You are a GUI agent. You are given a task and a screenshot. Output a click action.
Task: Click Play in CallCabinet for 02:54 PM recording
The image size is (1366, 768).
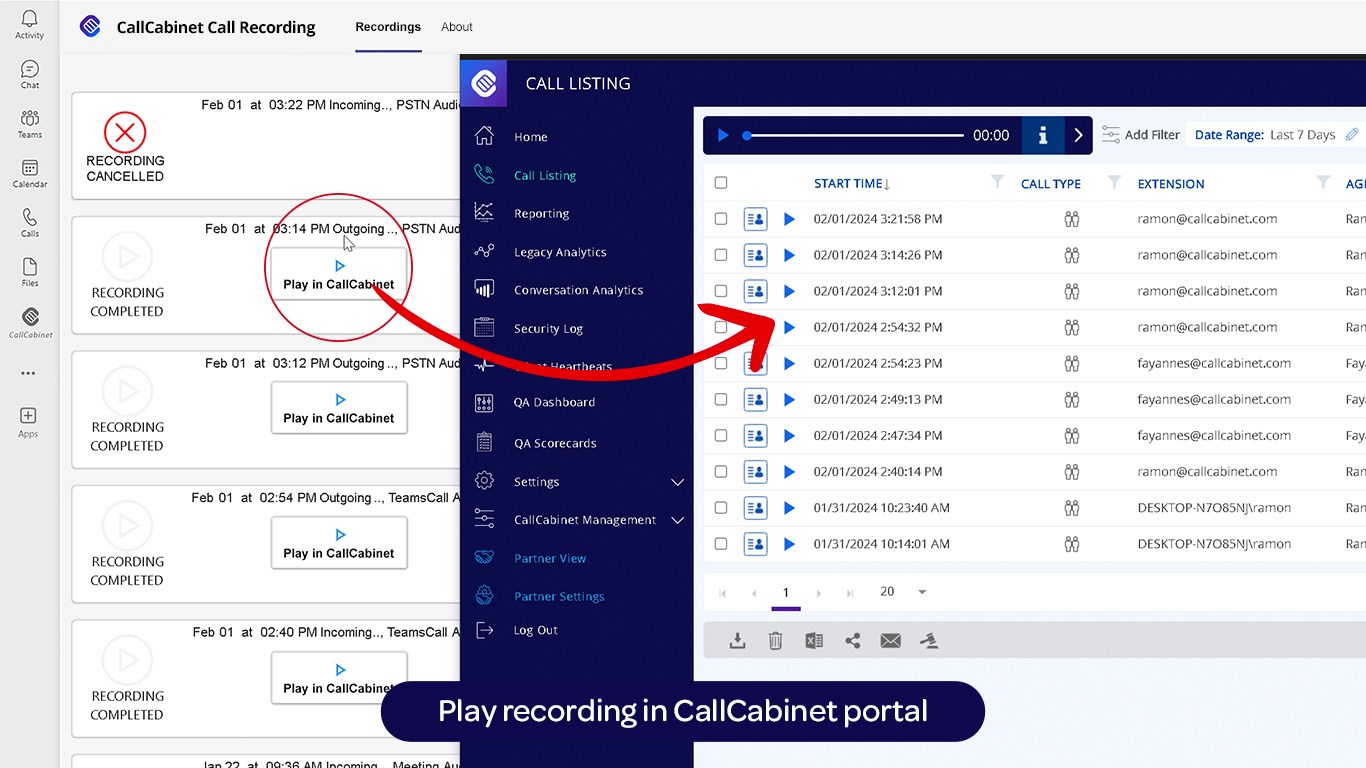tap(339, 543)
